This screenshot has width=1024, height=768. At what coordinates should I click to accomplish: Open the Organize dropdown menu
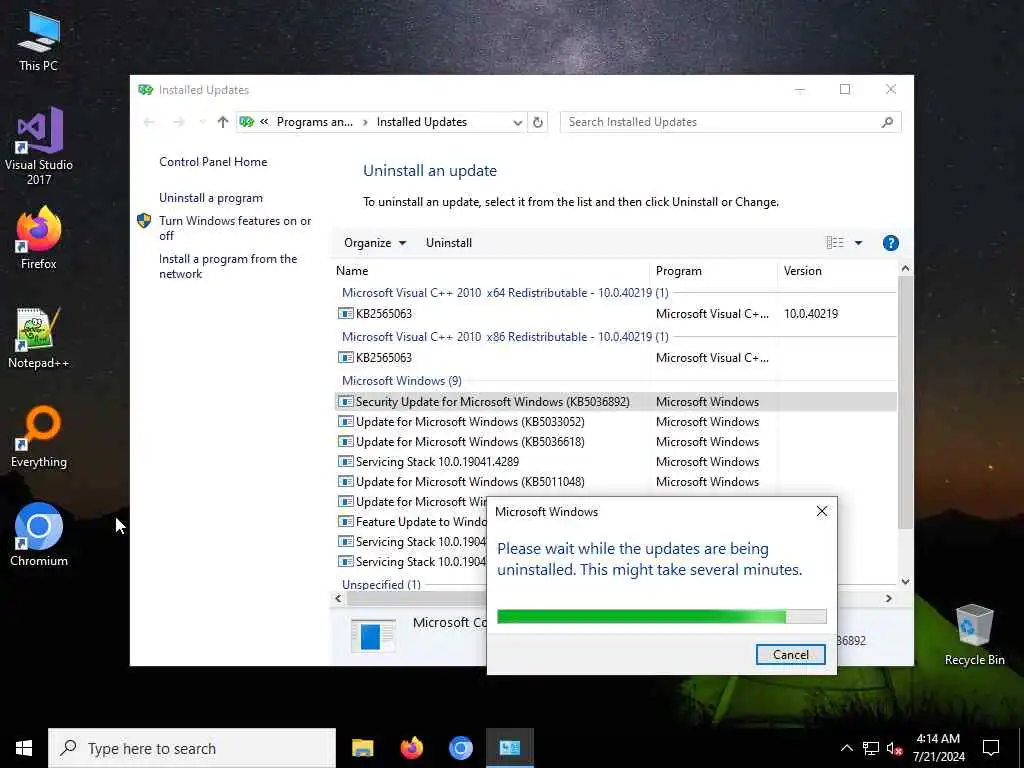click(x=375, y=243)
